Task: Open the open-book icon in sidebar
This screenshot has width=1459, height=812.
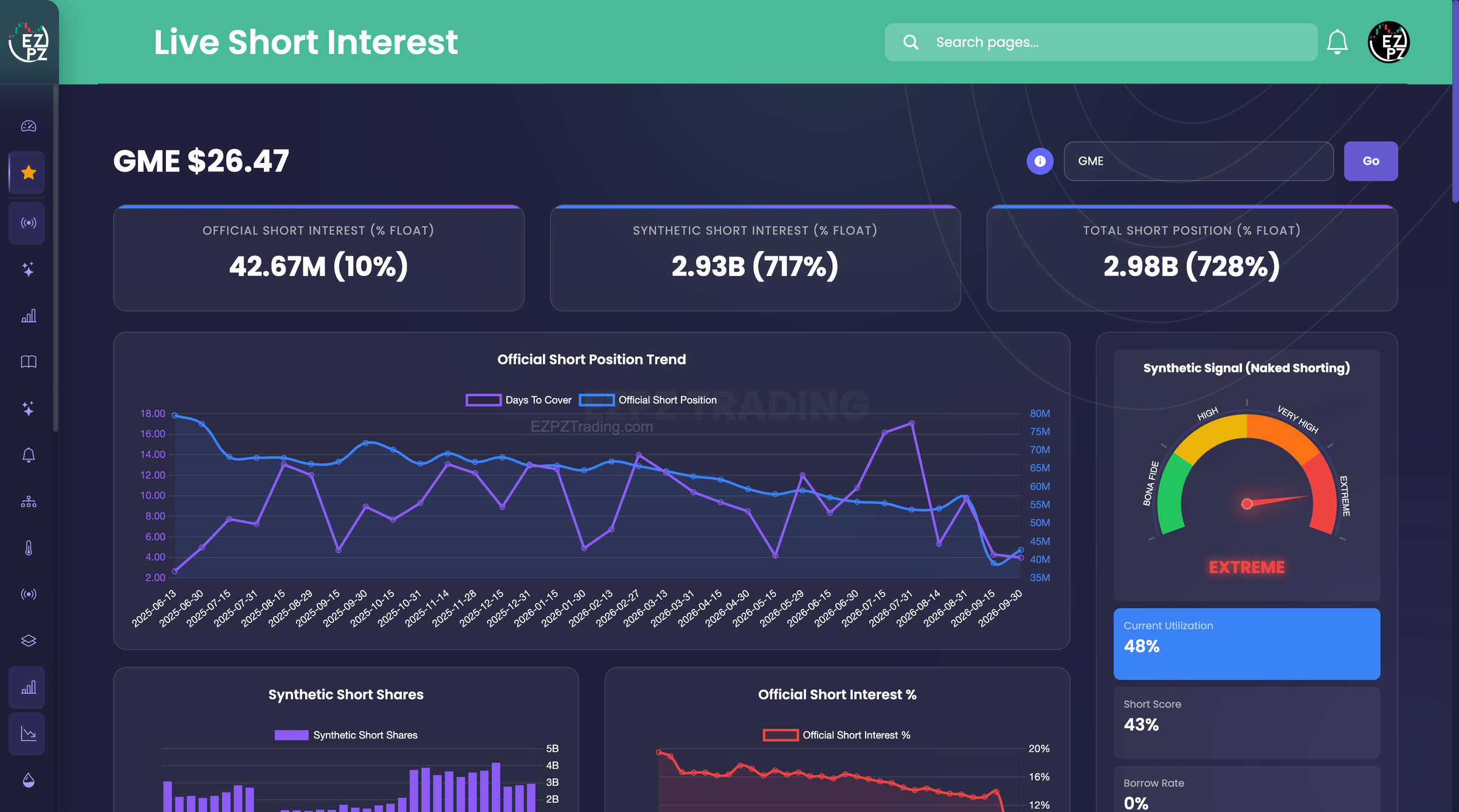Action: pyautogui.click(x=29, y=362)
